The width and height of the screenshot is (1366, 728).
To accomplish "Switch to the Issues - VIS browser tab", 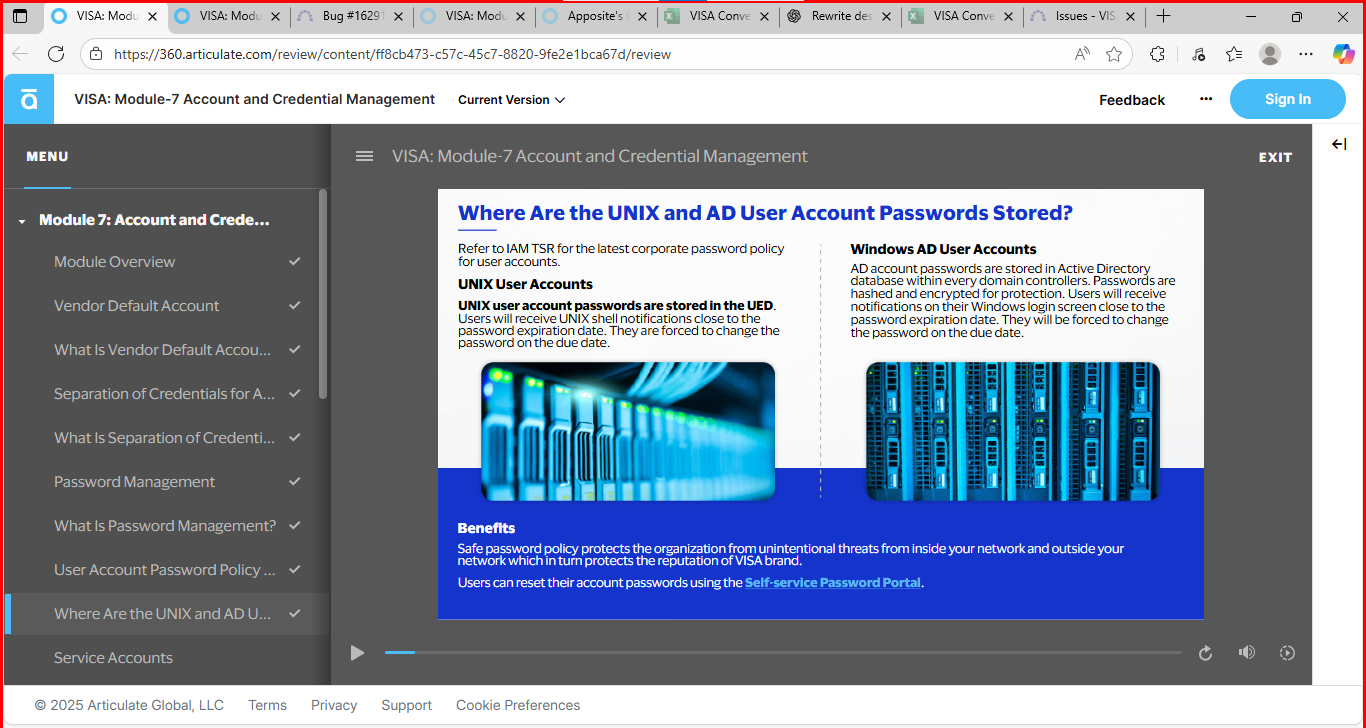I will click(1086, 16).
